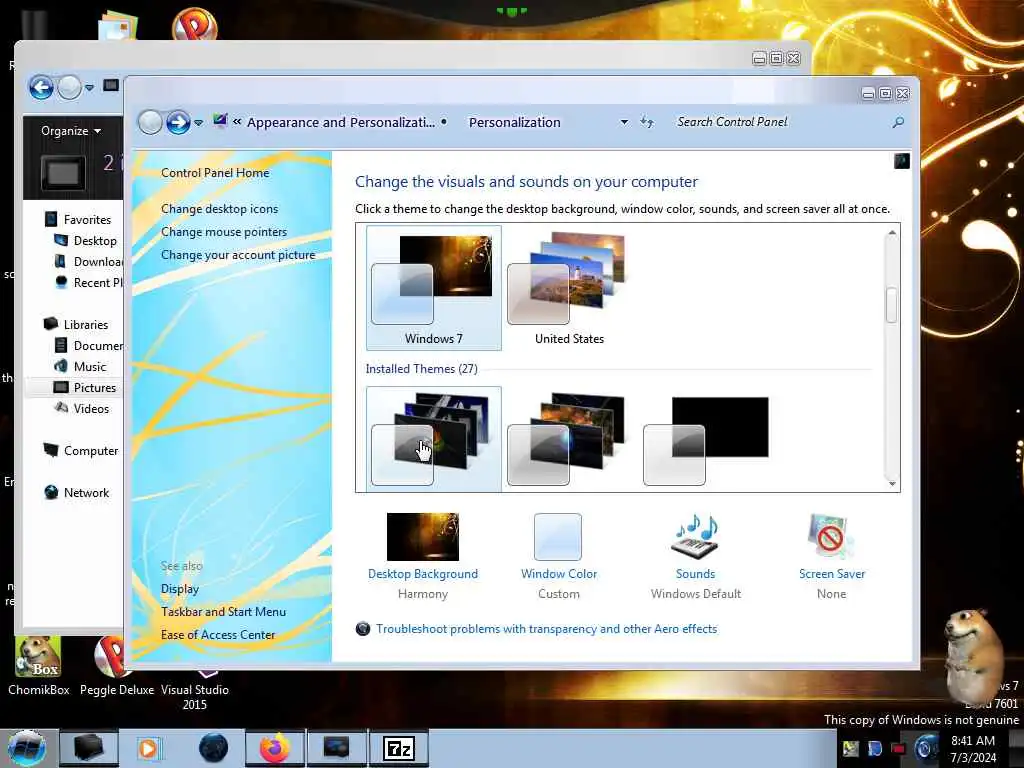Open recent pages dropdown in Personalization window

click(199, 123)
